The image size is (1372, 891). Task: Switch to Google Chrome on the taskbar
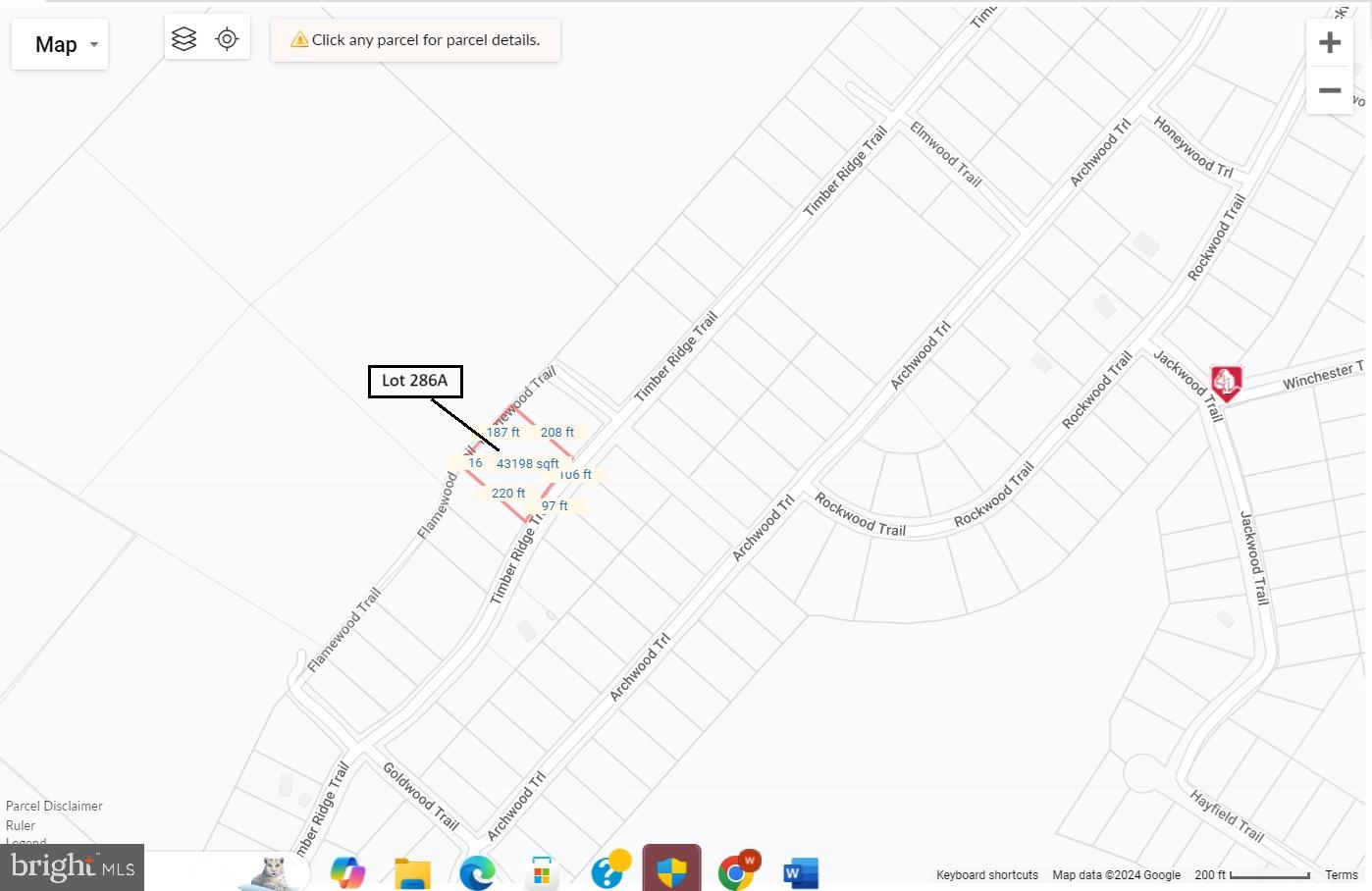(x=738, y=870)
